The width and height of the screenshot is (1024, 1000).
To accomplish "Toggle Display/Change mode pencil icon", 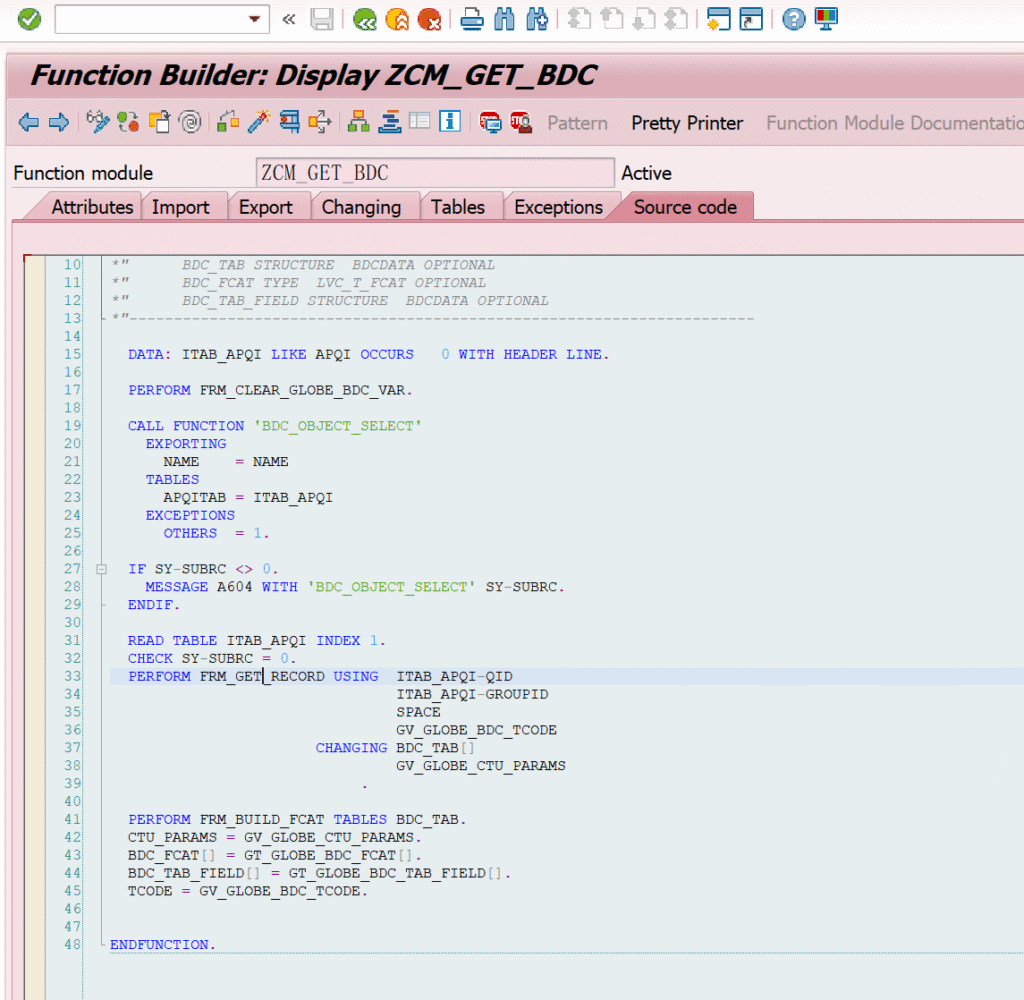I will [97, 122].
